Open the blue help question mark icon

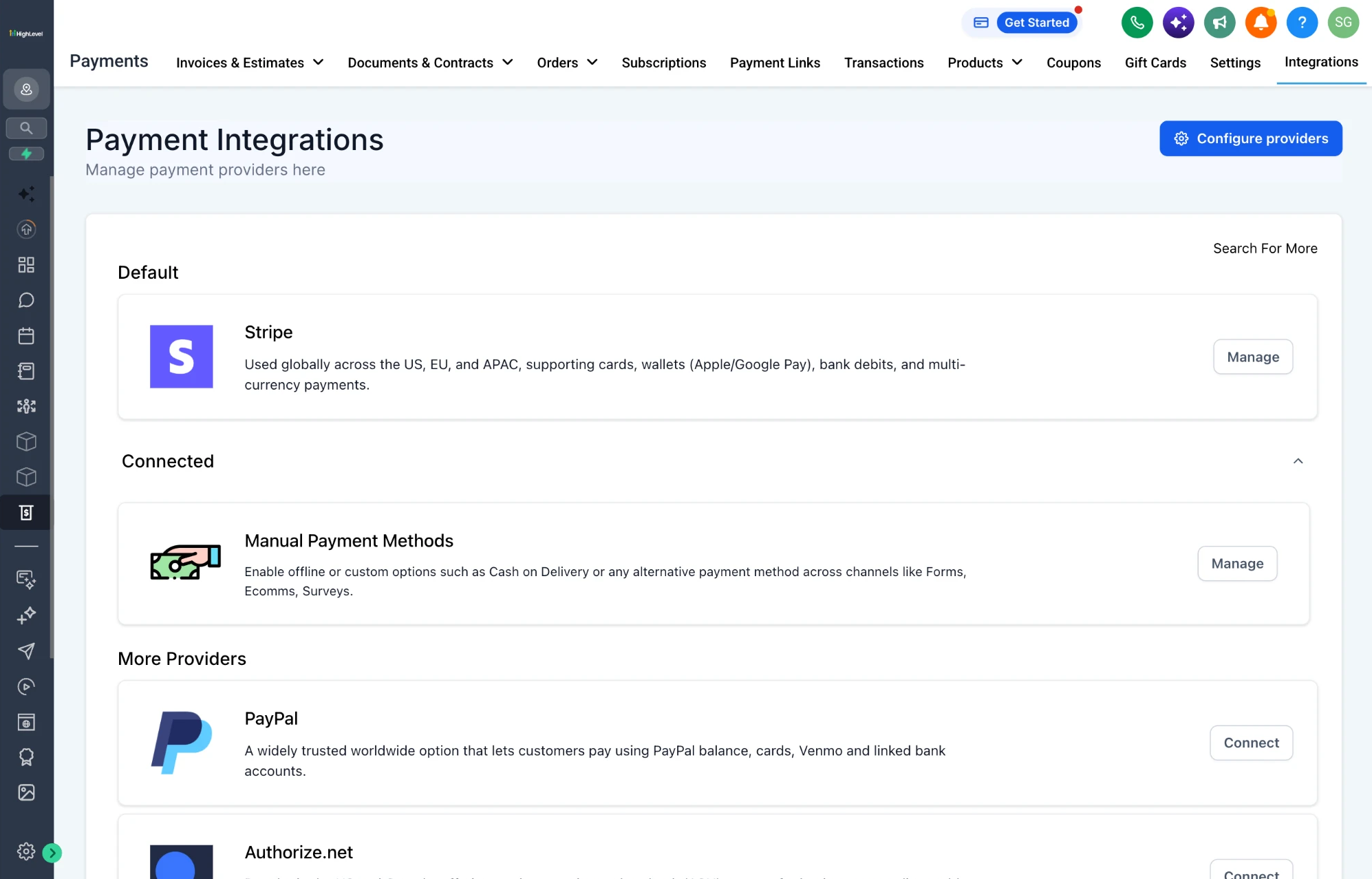tap(1303, 23)
